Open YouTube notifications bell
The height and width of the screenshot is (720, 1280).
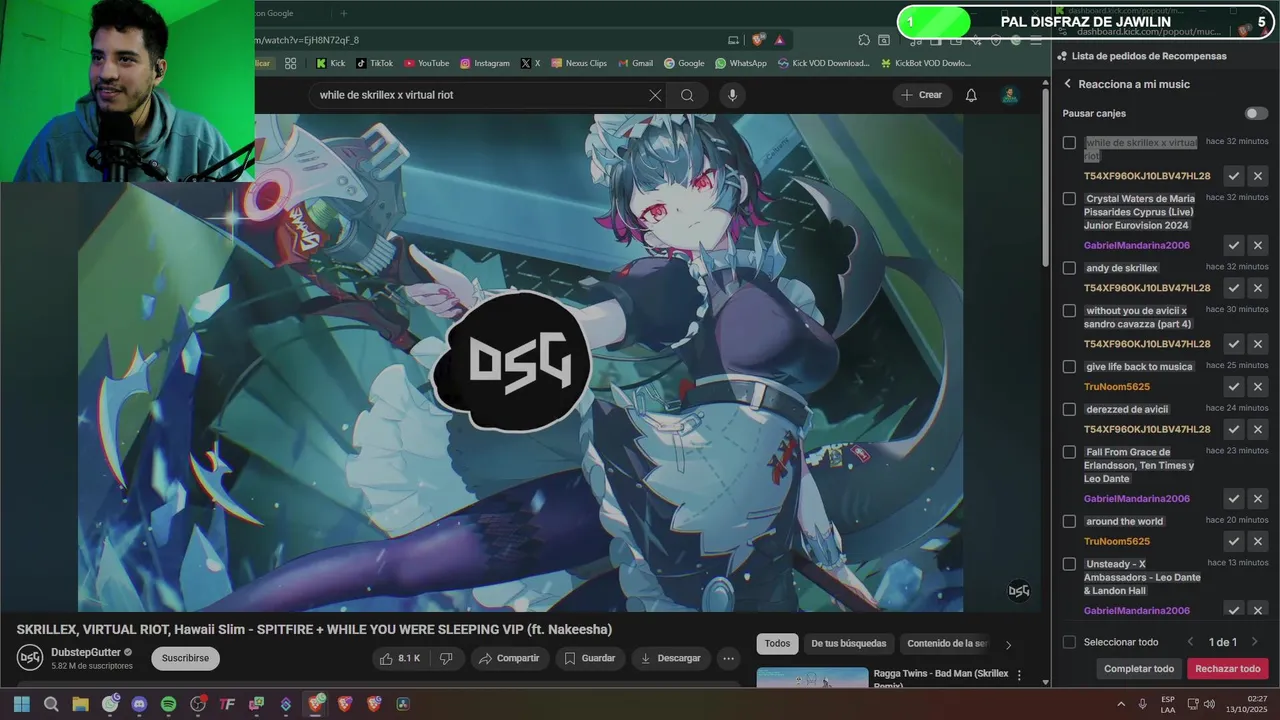click(x=971, y=95)
